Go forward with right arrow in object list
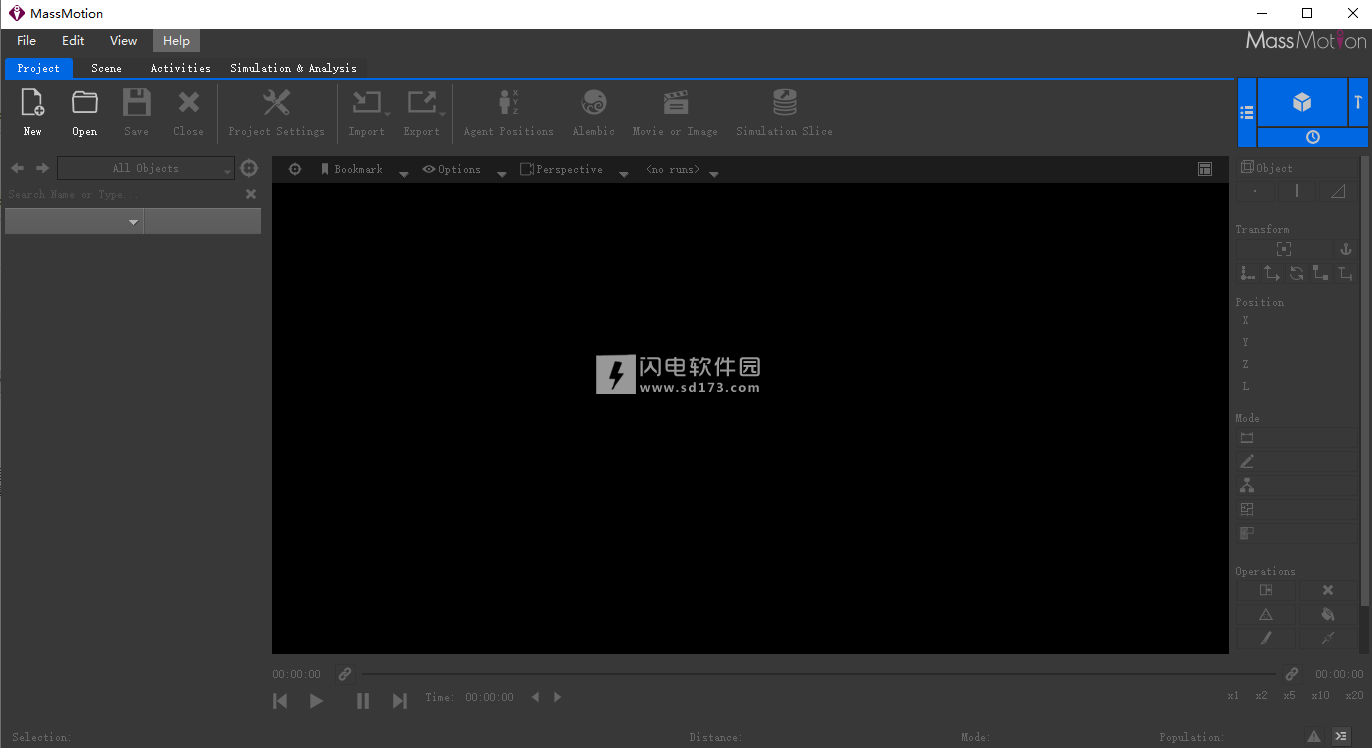This screenshot has height=748, width=1372. coord(42,168)
